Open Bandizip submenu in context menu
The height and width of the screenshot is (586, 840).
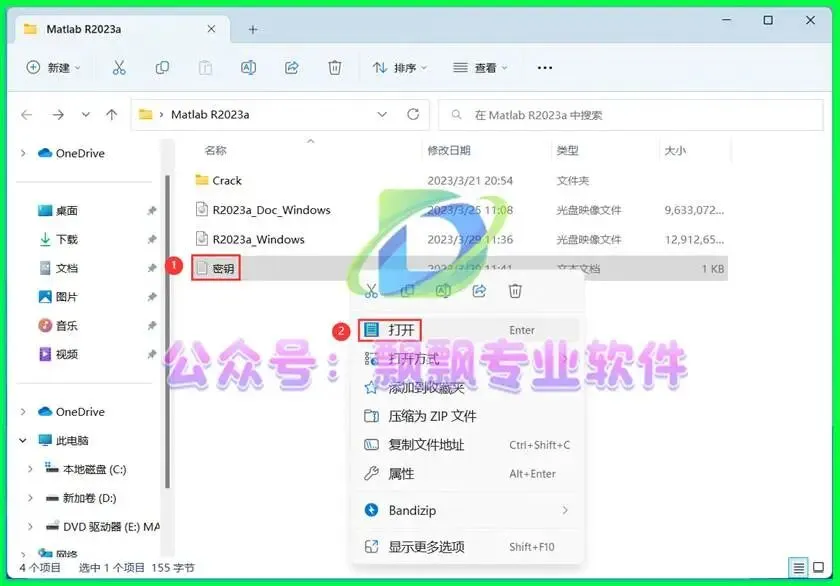click(x=467, y=510)
